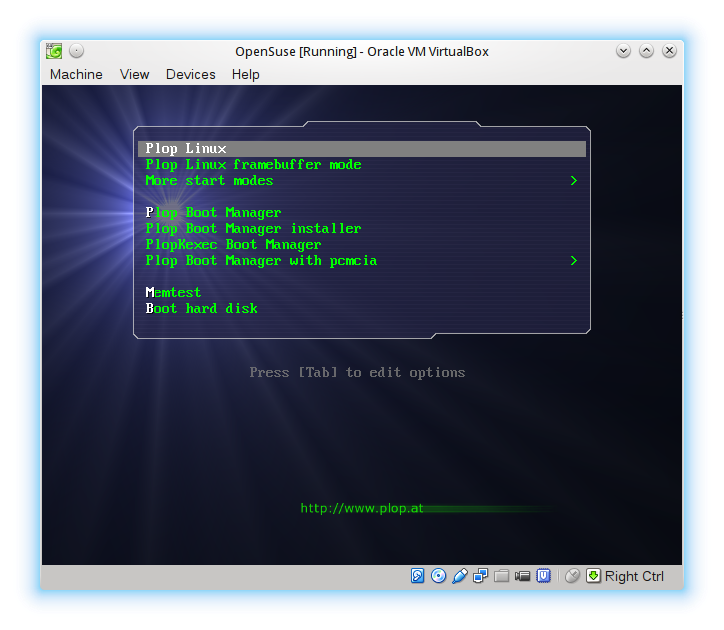Maximize the VirtualBox window

pos(646,51)
